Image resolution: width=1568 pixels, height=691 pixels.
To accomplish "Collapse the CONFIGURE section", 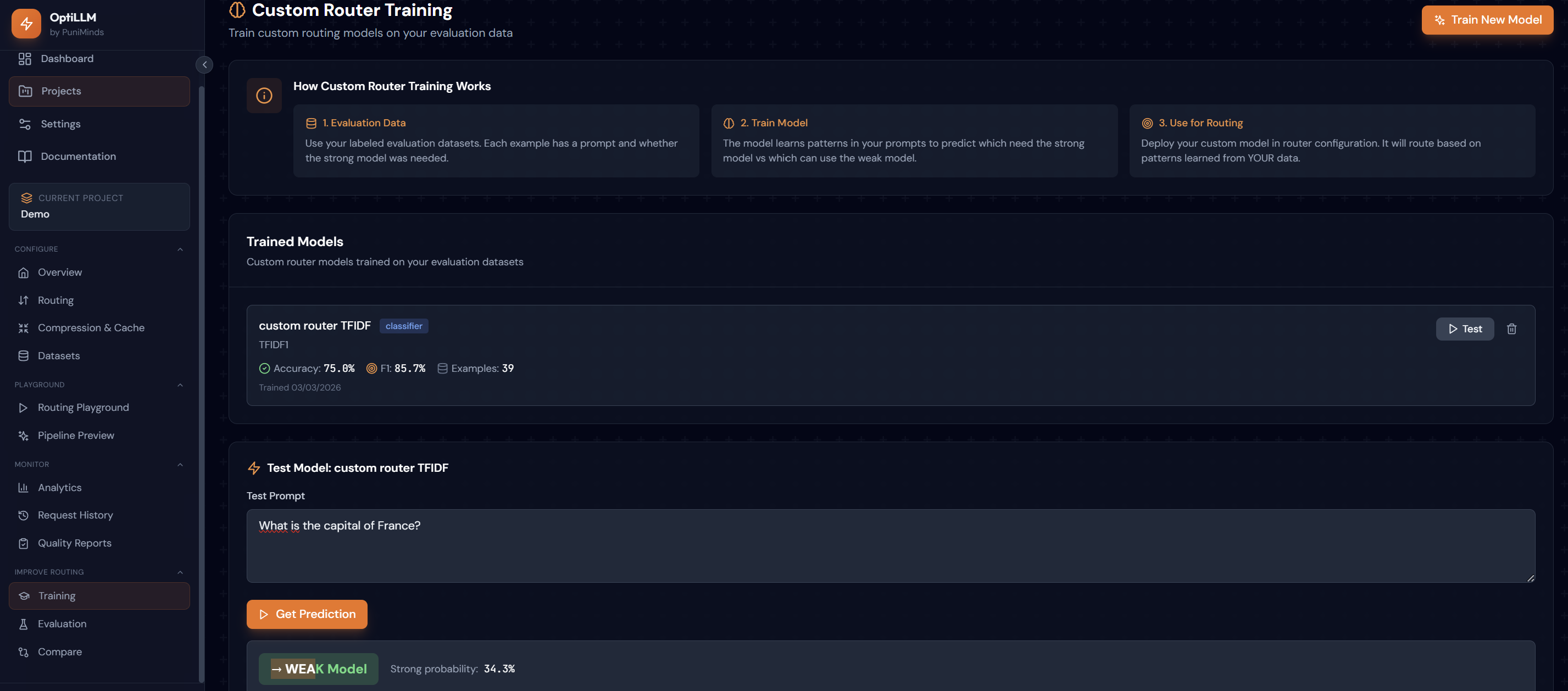I will click(180, 249).
